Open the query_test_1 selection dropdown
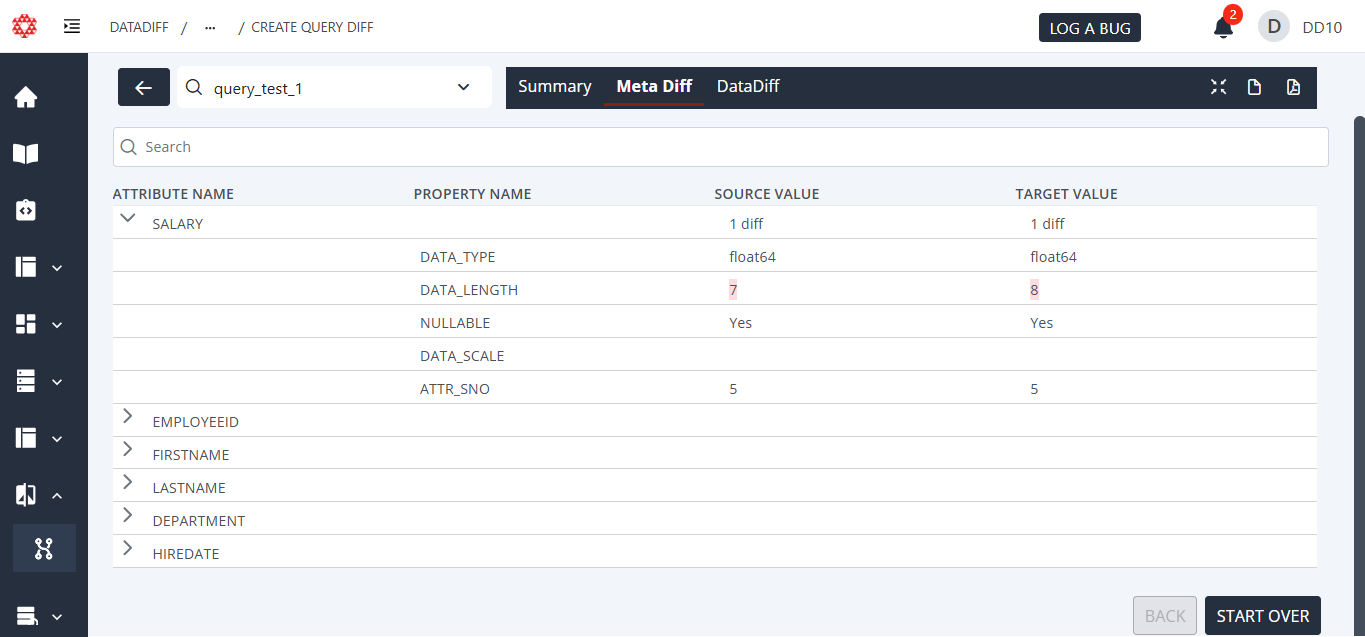This screenshot has width=1365, height=637. click(x=463, y=87)
